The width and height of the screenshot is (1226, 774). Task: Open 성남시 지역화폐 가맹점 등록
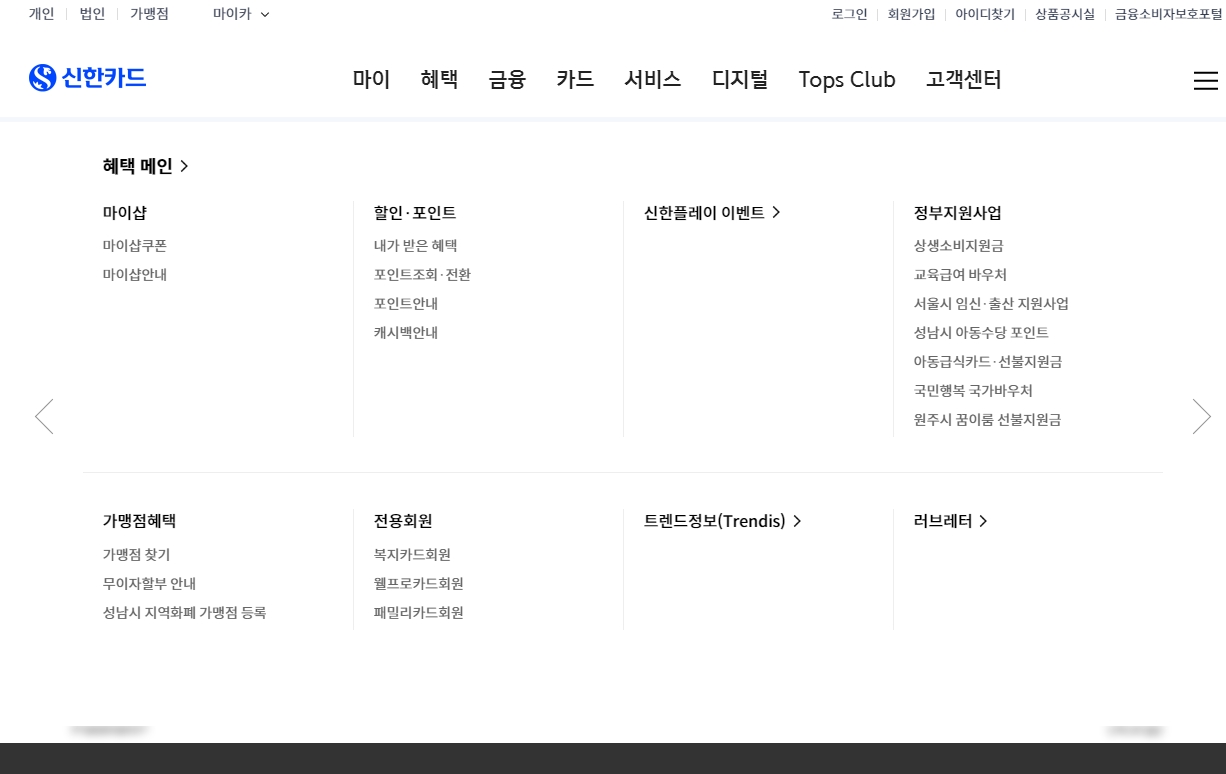185,612
